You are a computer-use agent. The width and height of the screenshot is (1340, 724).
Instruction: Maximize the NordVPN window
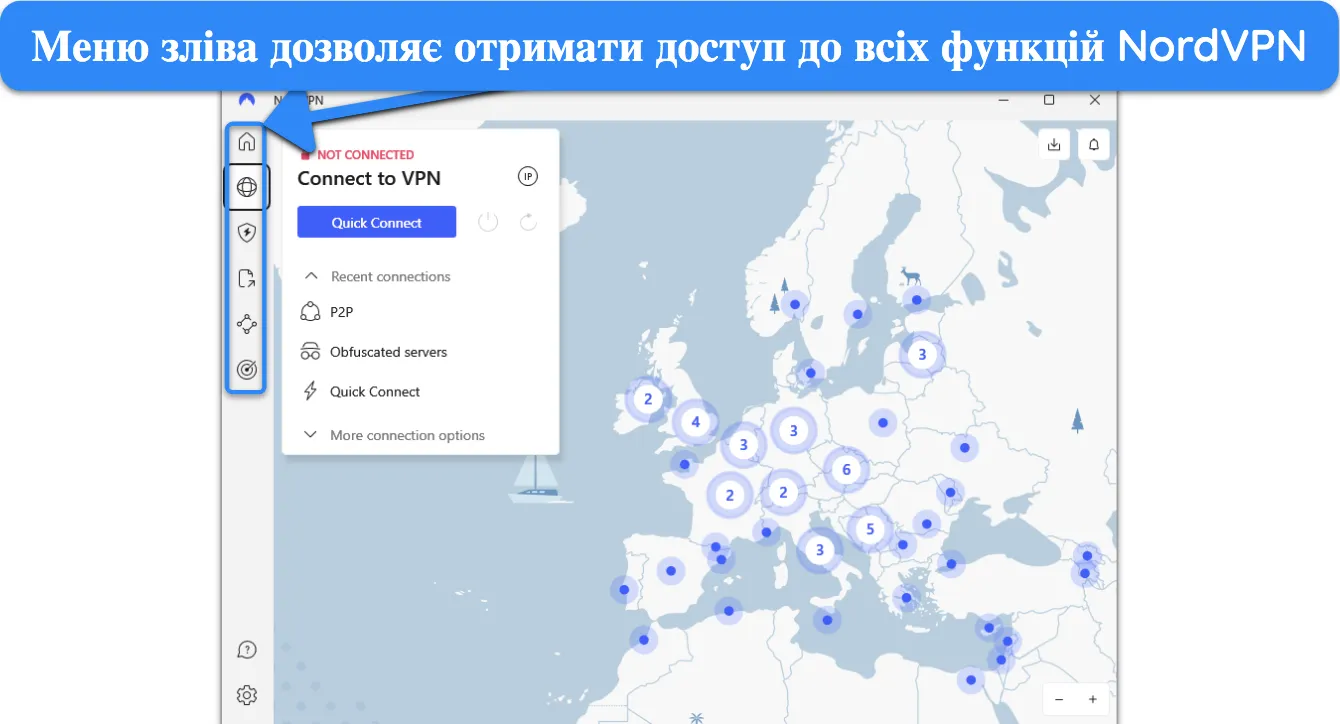pos(1049,100)
